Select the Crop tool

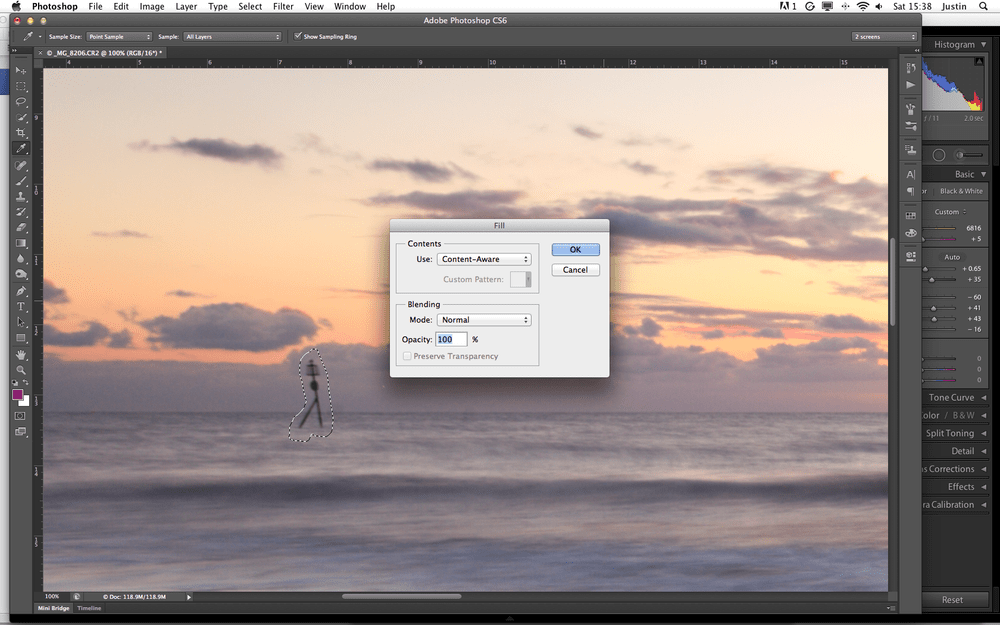[x=21, y=132]
